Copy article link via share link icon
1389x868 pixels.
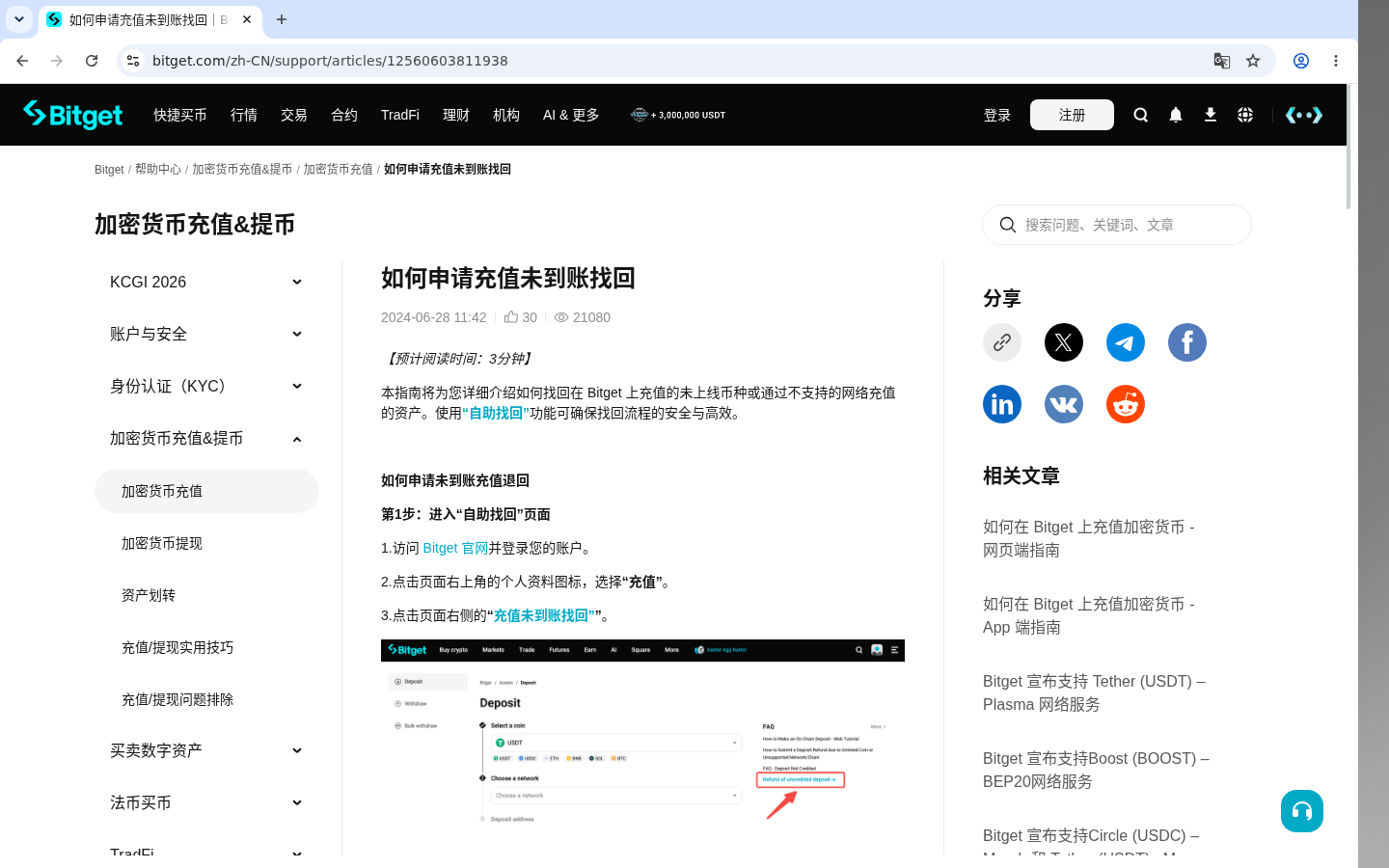[x=1002, y=342]
